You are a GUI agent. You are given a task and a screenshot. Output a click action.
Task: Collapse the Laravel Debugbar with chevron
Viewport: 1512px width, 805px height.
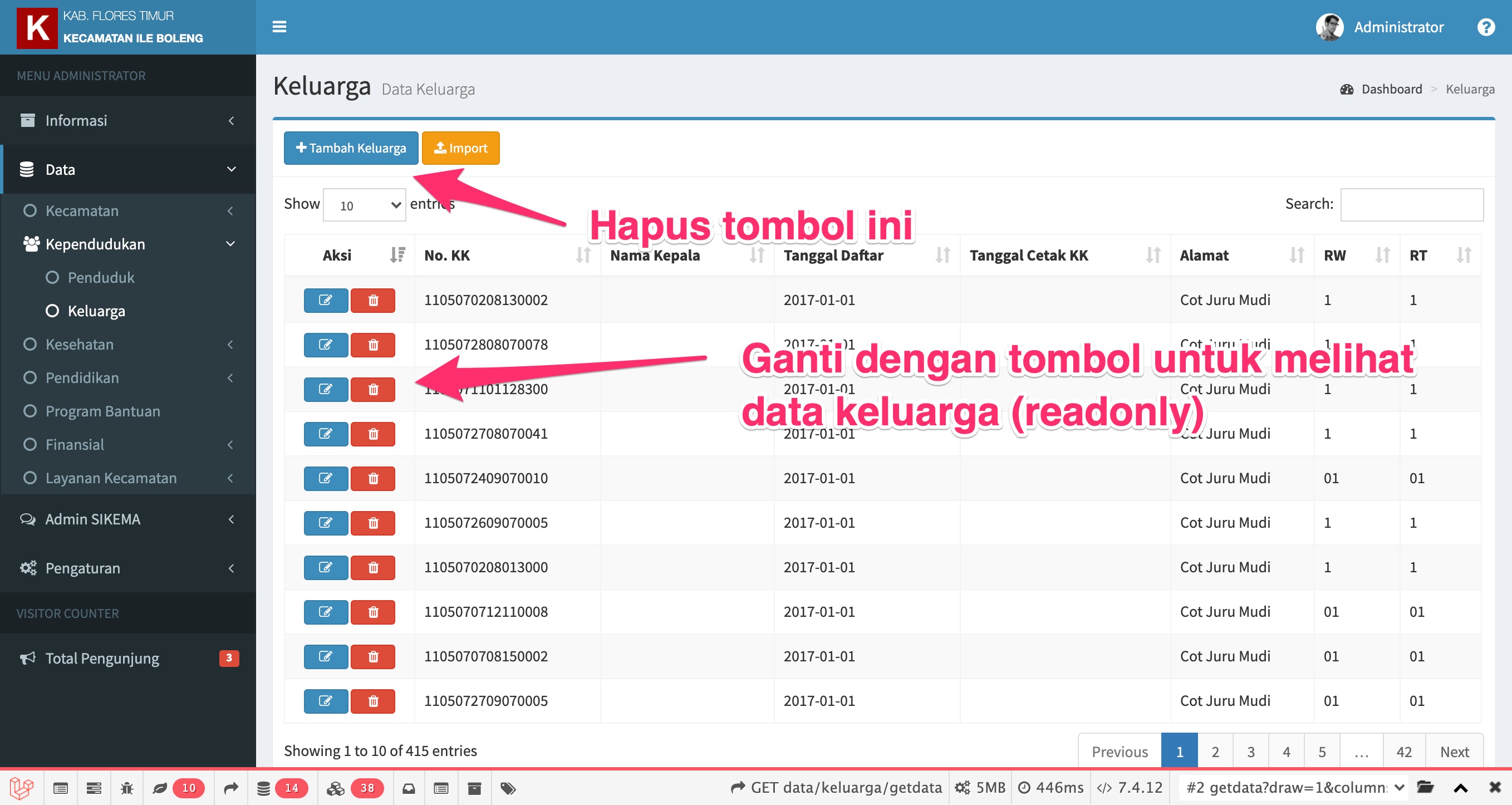1461,787
